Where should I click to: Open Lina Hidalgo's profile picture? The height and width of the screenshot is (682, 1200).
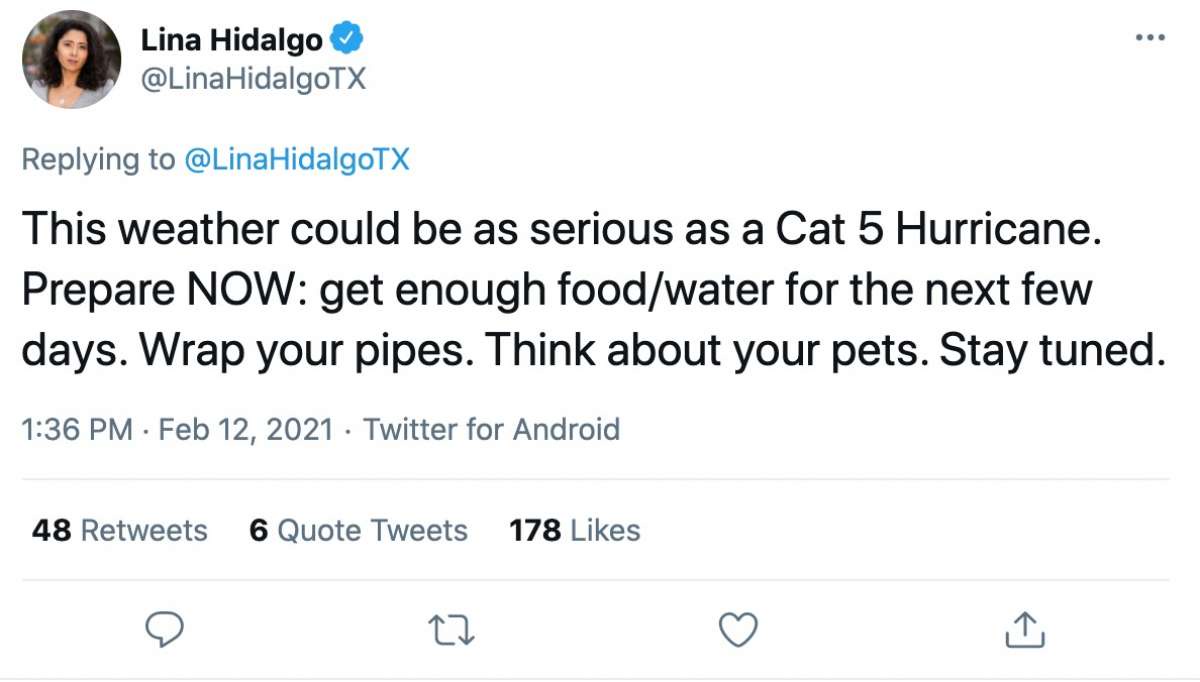(71, 59)
